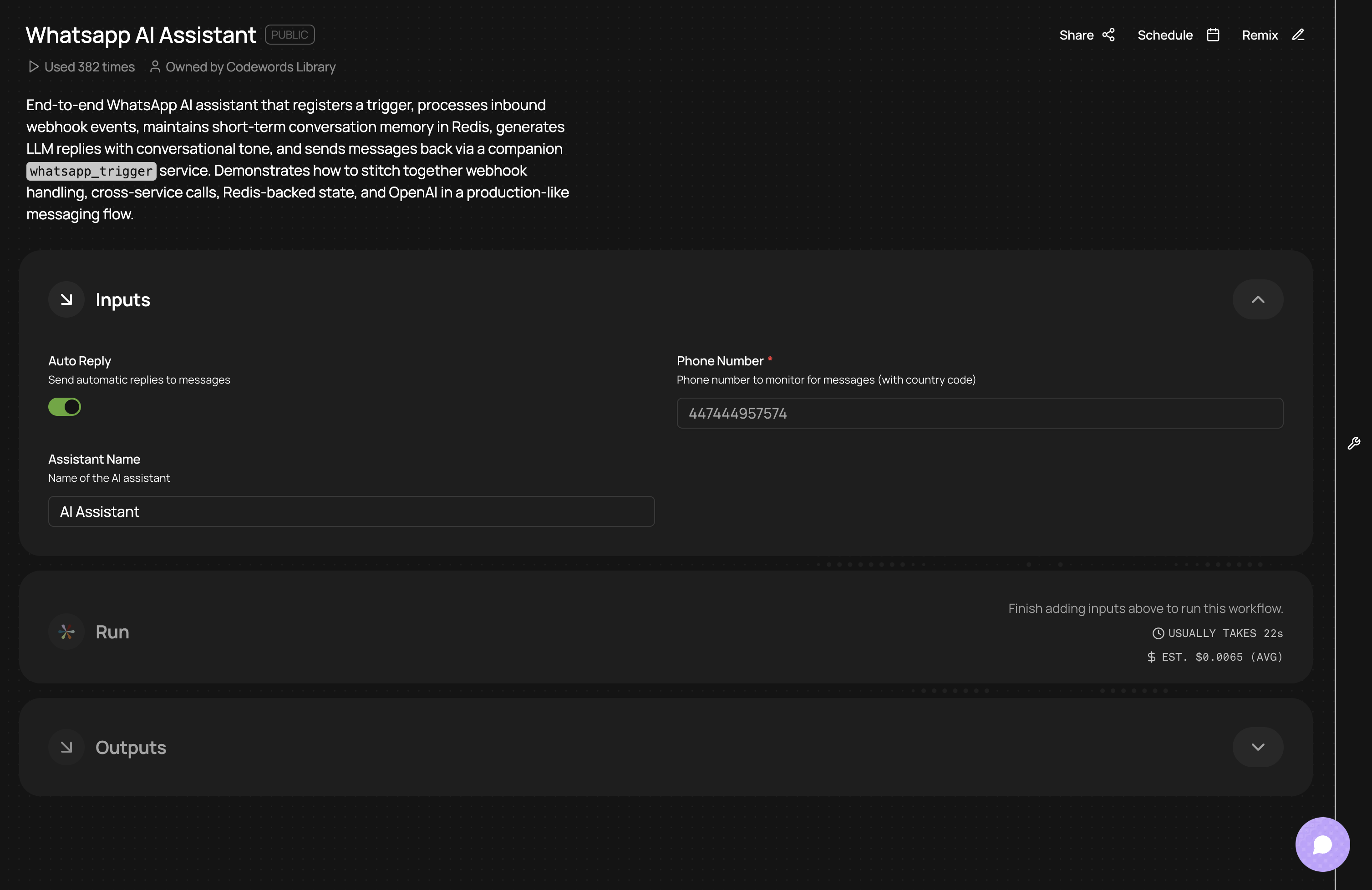Click "Send automatic replies to messages" description
The width and height of the screenshot is (1372, 890).
139,380
